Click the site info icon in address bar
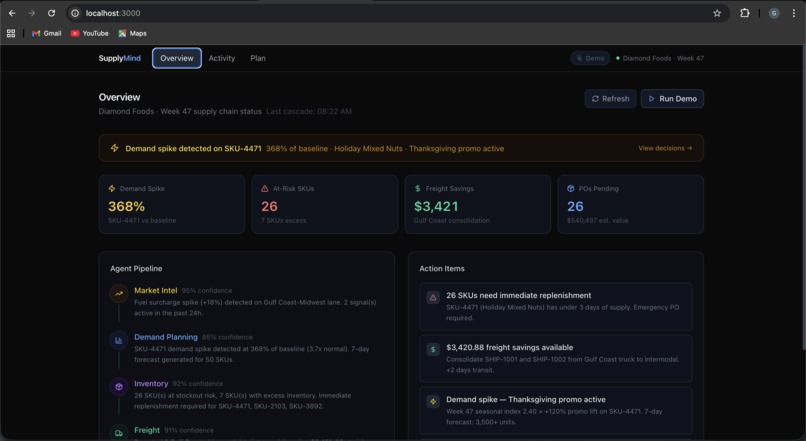This screenshot has width=806, height=441. tap(75, 13)
